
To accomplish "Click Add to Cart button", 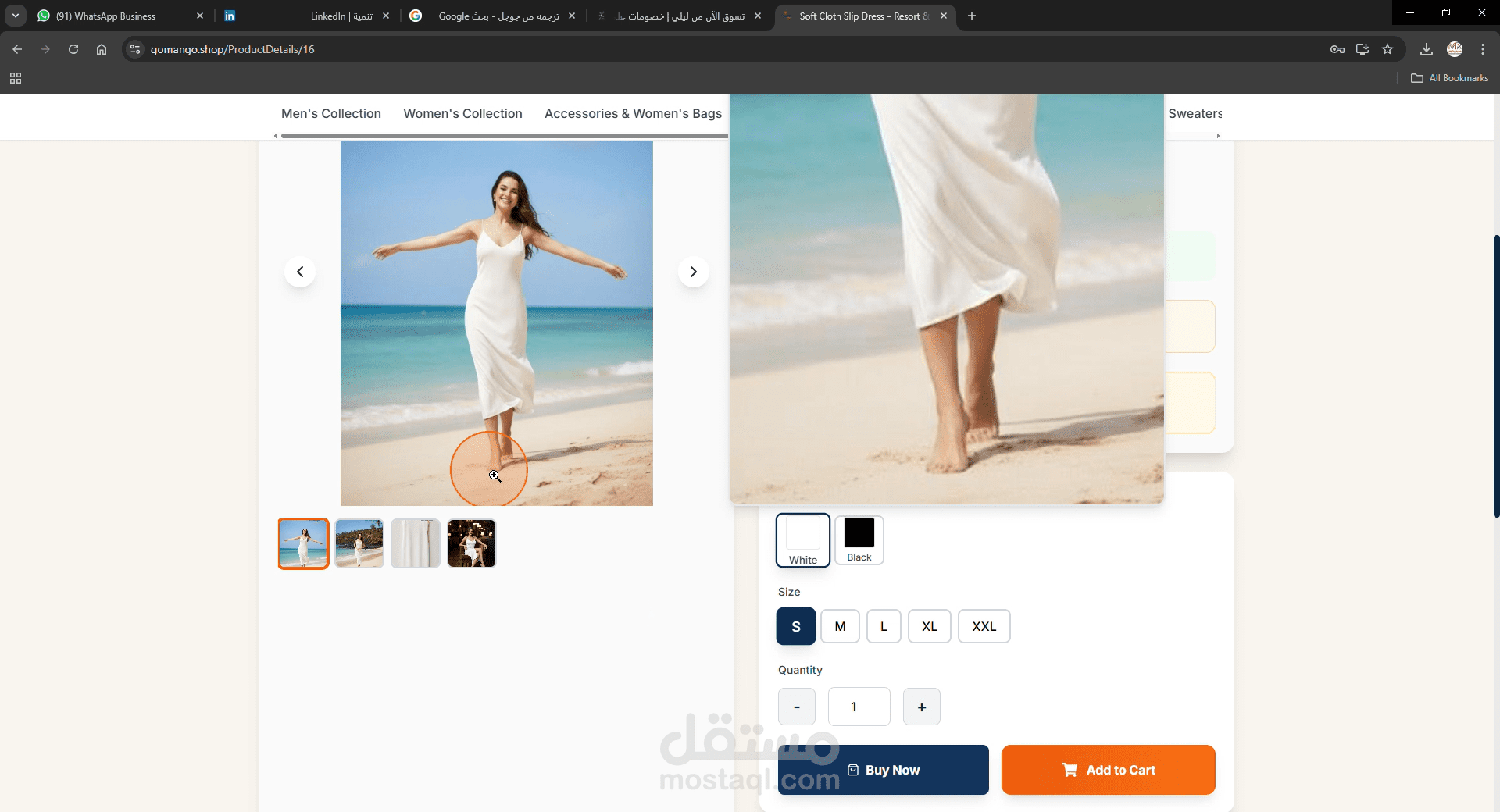I will pyautogui.click(x=1109, y=770).
